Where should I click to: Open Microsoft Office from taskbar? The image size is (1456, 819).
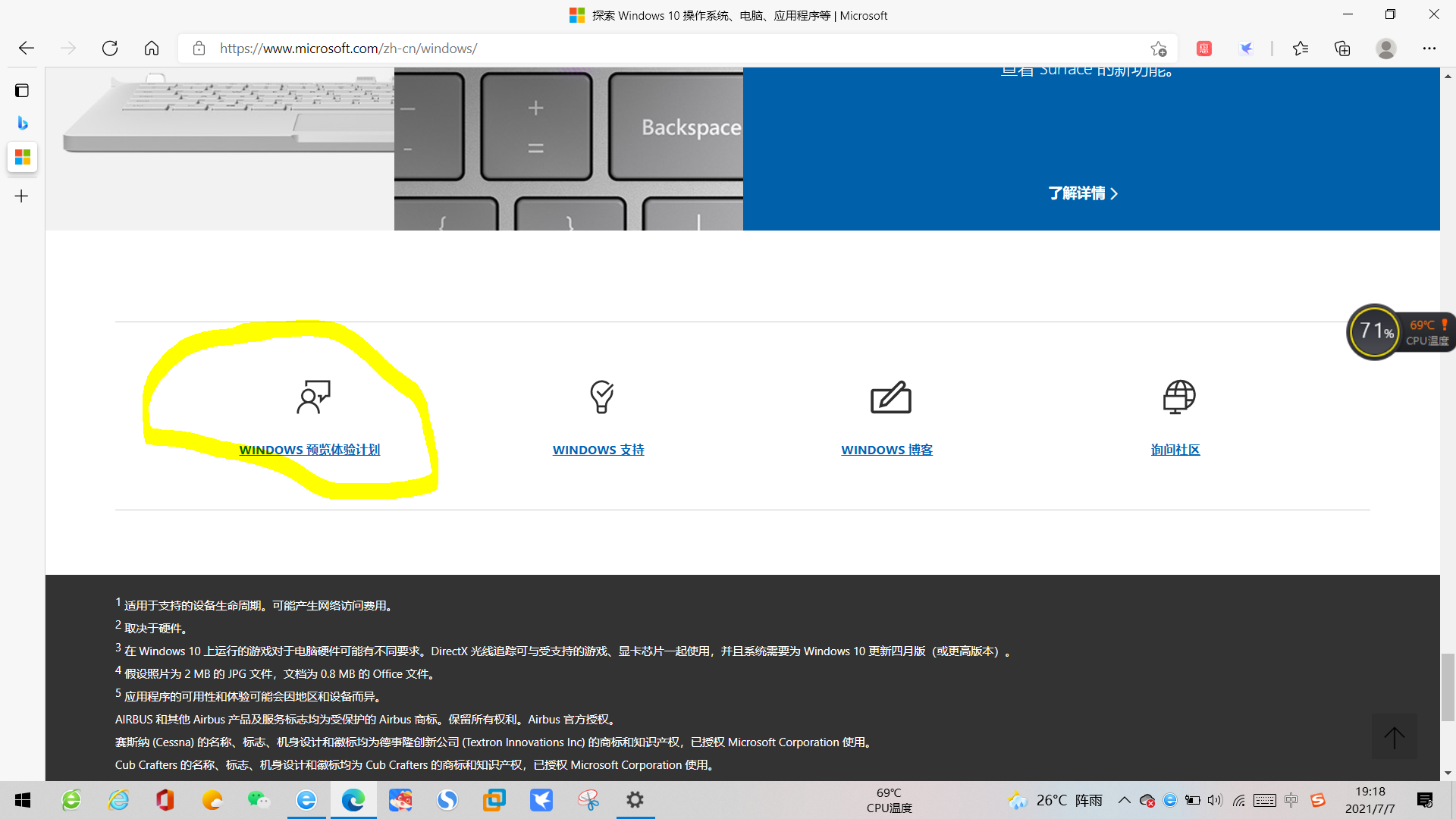(x=165, y=800)
